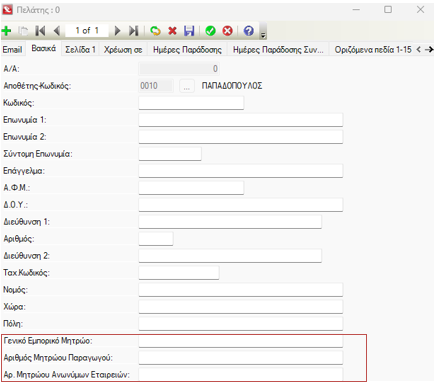Open the Email tab

12,50
